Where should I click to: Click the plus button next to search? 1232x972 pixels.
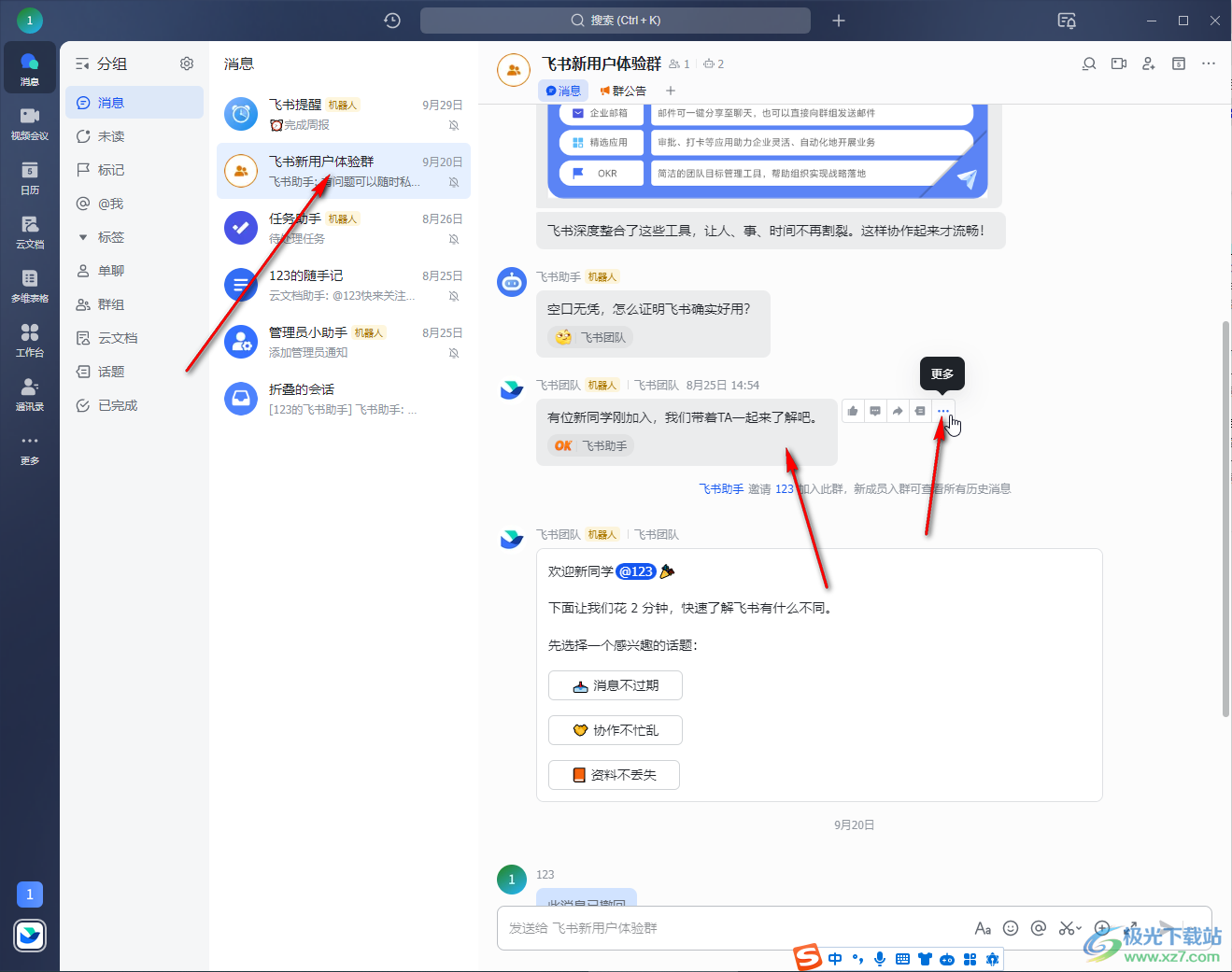tap(839, 21)
